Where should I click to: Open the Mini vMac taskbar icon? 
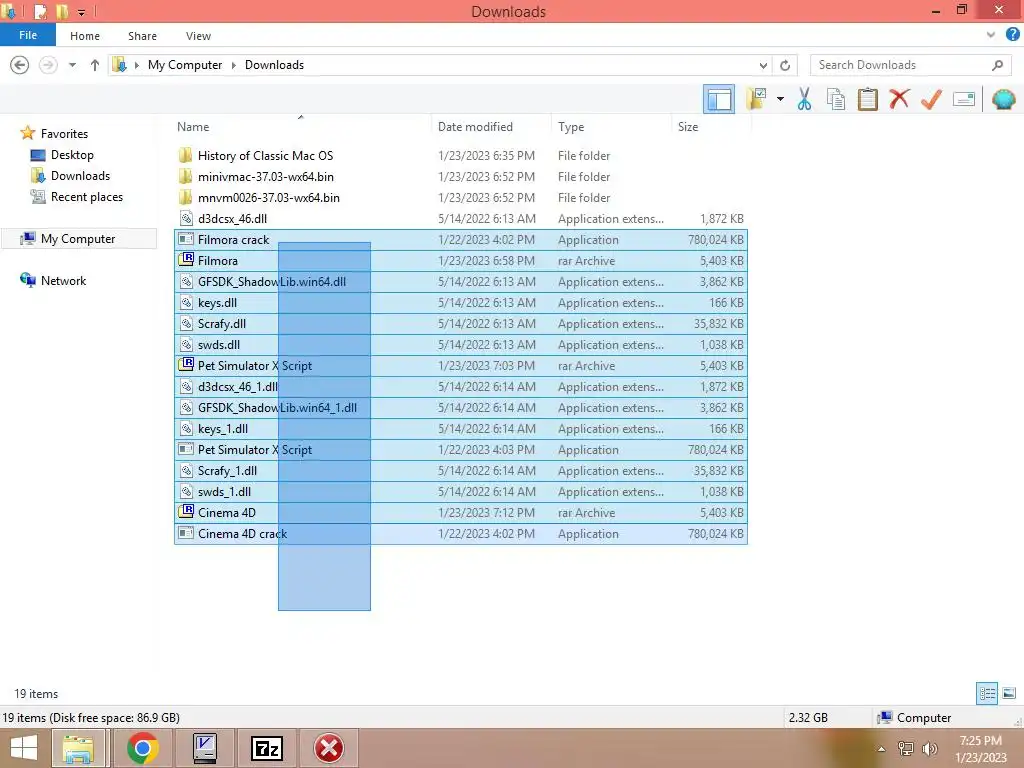click(204, 748)
